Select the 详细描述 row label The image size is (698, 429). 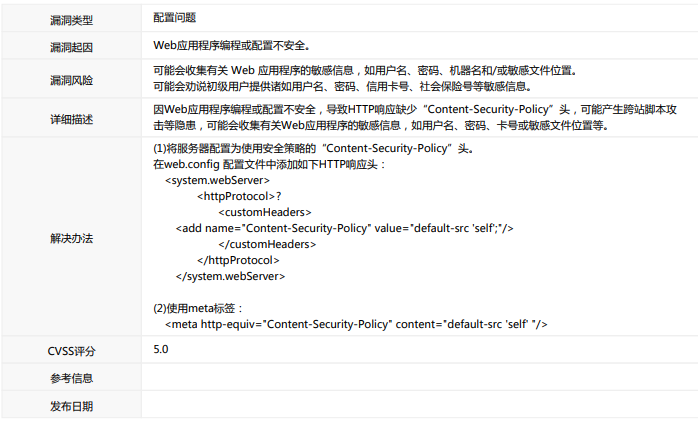tap(71, 120)
